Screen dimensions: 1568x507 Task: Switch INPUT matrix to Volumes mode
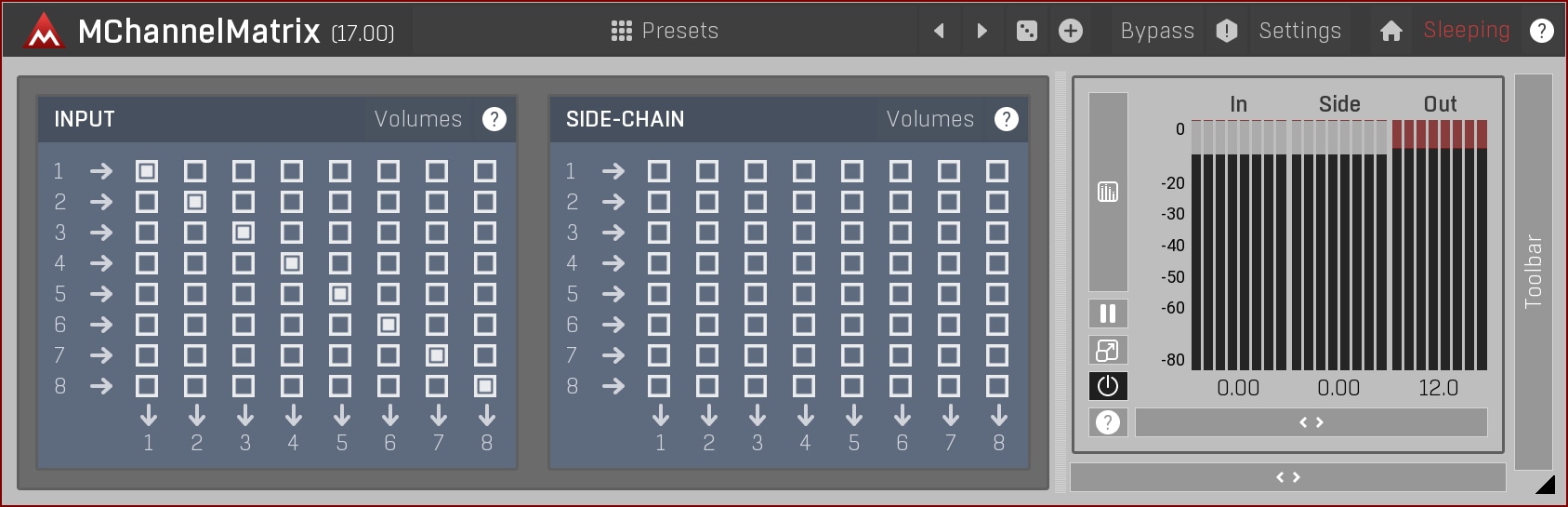(x=418, y=119)
